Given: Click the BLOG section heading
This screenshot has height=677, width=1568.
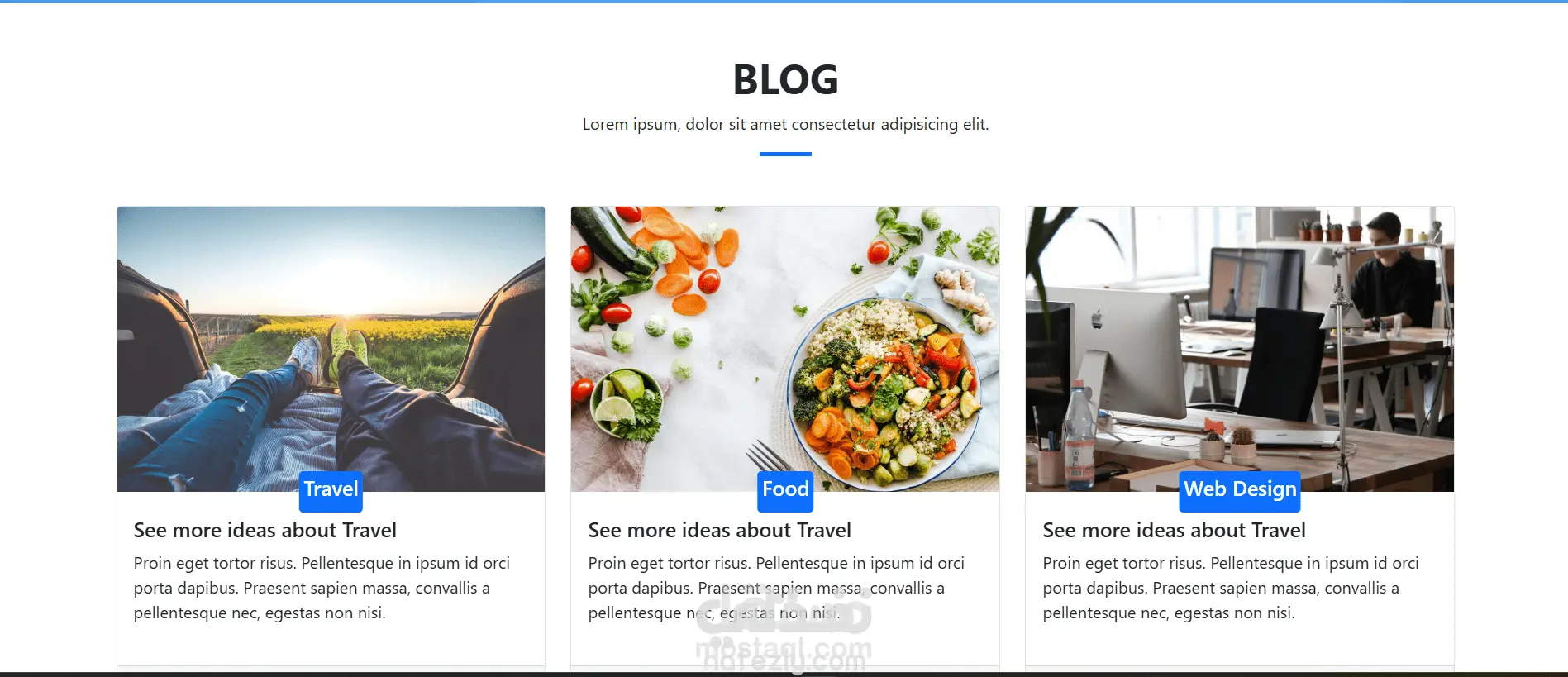Looking at the screenshot, I should click(x=785, y=80).
